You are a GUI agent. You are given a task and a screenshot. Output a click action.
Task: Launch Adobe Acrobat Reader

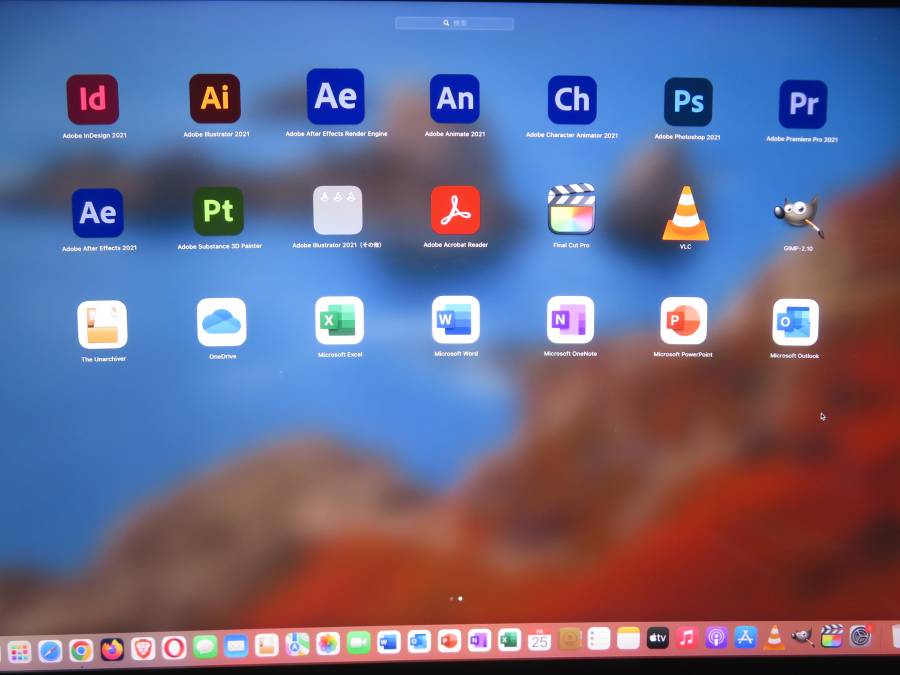click(455, 210)
